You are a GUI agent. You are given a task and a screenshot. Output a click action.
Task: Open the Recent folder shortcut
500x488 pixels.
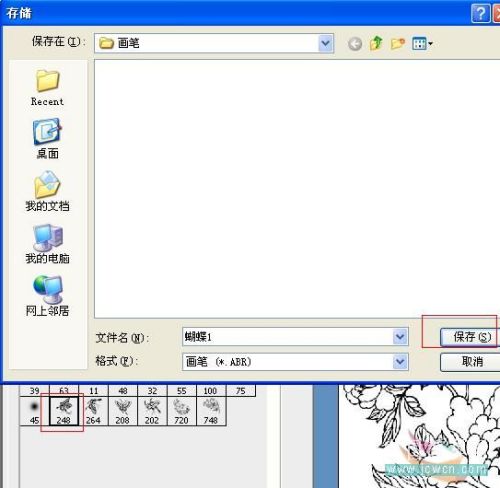(x=47, y=88)
